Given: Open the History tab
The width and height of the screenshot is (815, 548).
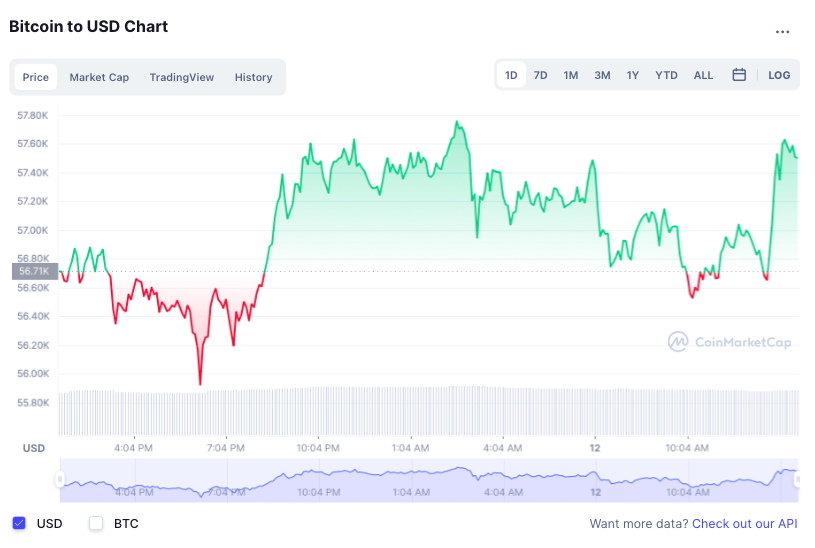Looking at the screenshot, I should (253, 77).
